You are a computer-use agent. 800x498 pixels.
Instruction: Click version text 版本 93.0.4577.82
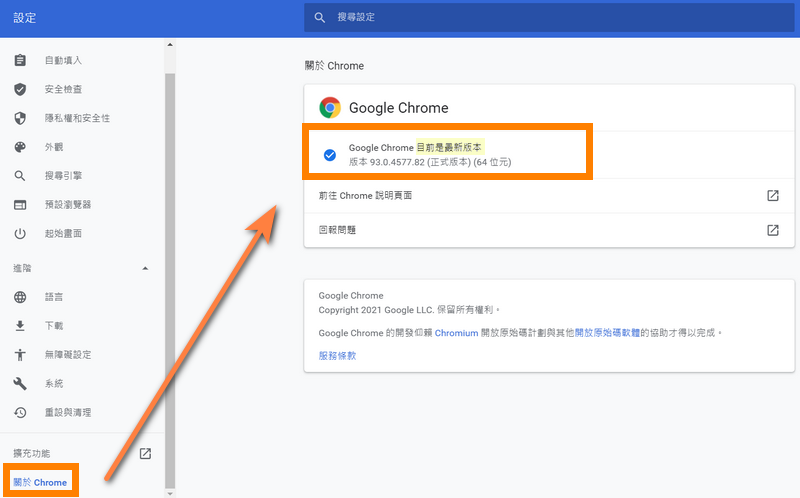point(387,162)
